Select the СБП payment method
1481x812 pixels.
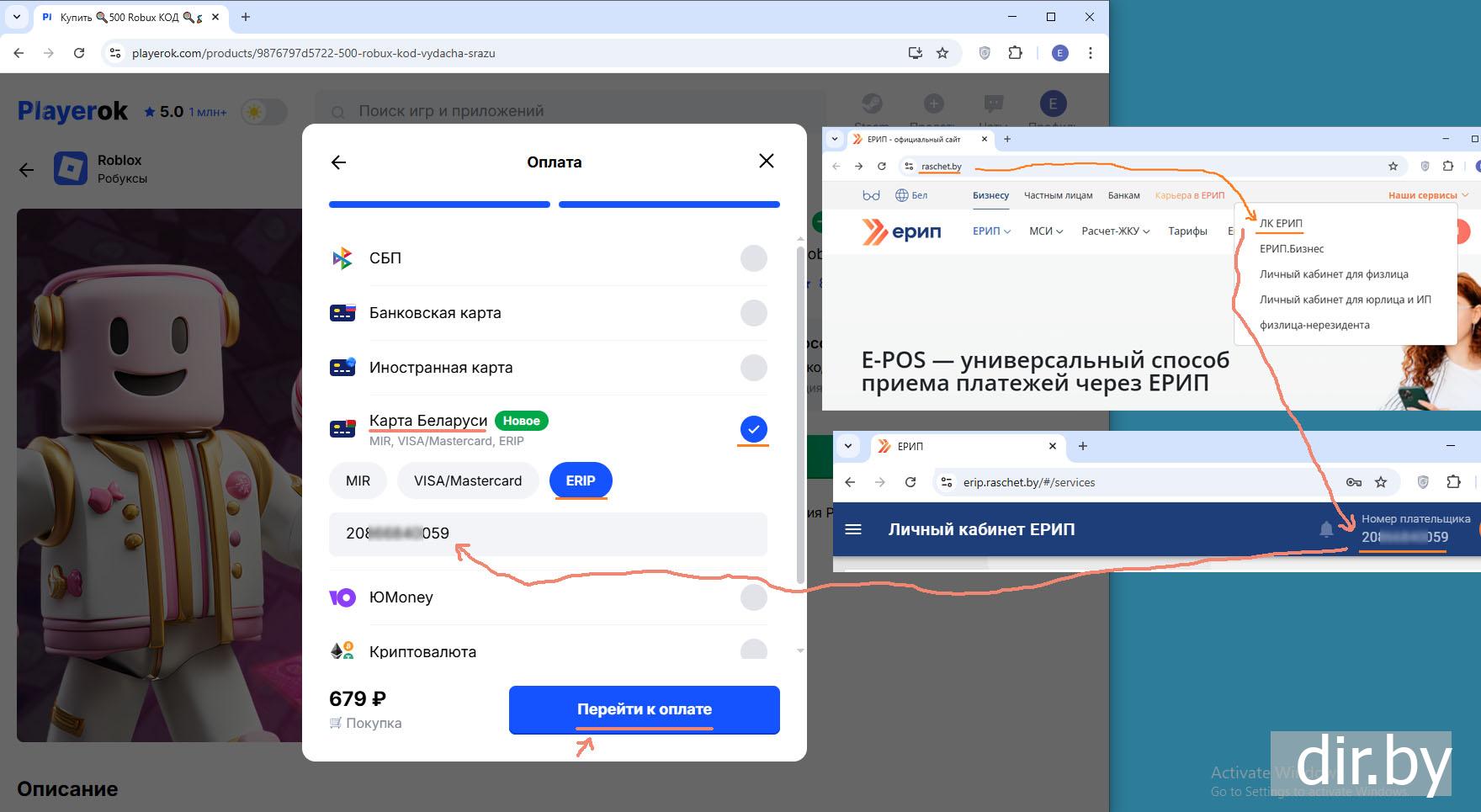coord(753,258)
